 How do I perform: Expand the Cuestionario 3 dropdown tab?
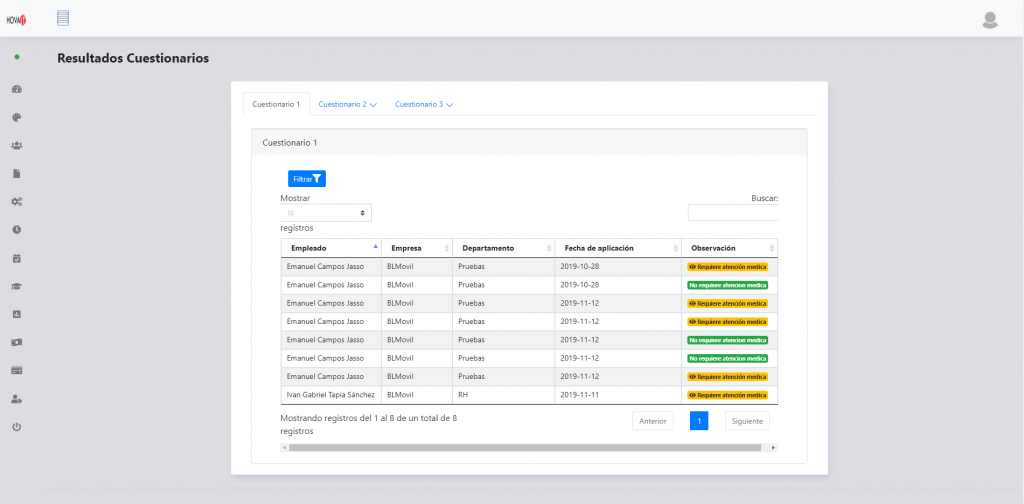point(424,104)
